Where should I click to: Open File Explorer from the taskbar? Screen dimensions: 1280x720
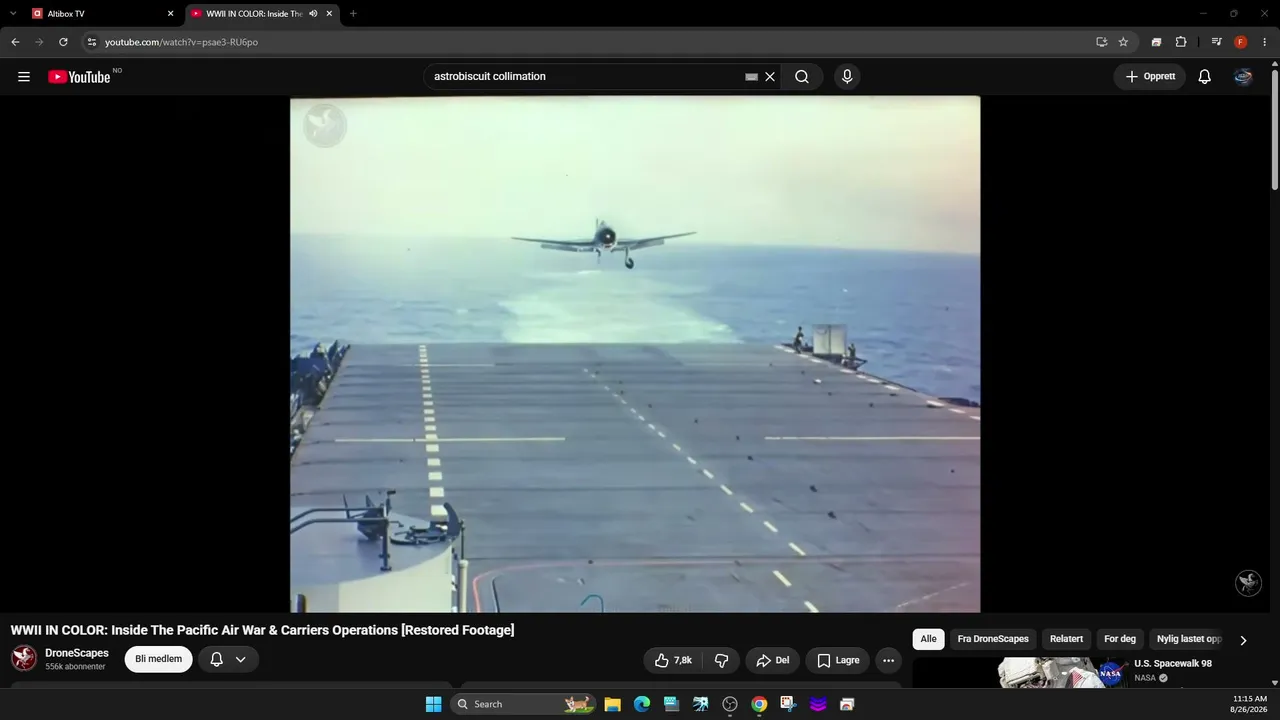click(x=612, y=704)
